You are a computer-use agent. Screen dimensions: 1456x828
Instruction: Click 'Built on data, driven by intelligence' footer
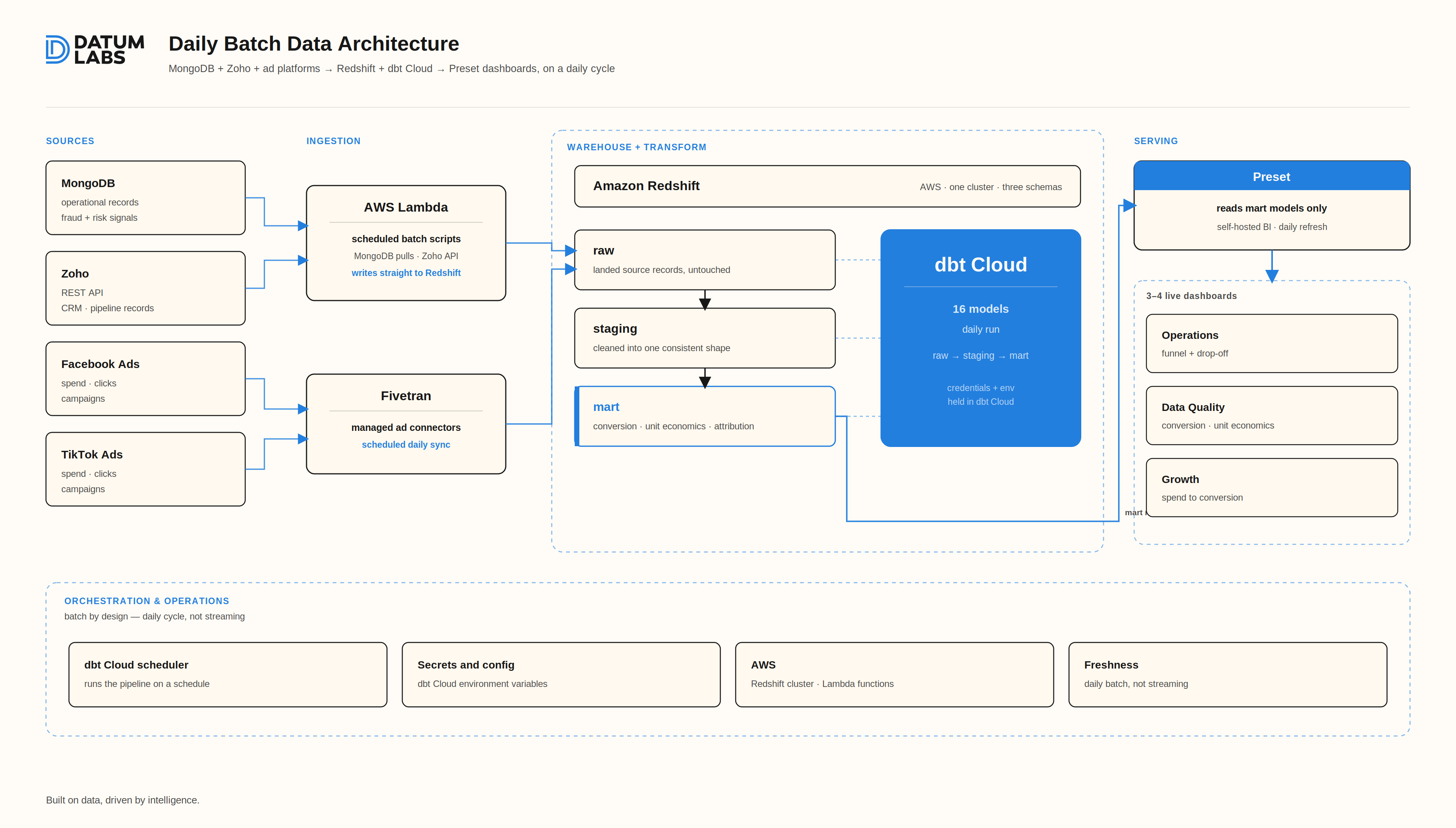(x=123, y=800)
